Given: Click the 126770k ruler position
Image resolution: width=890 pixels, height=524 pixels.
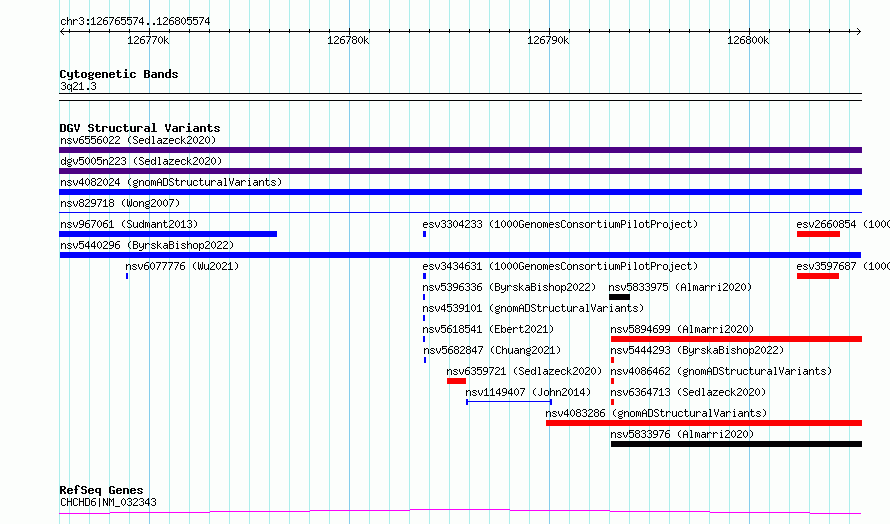Looking at the screenshot, I should [x=148, y=40].
